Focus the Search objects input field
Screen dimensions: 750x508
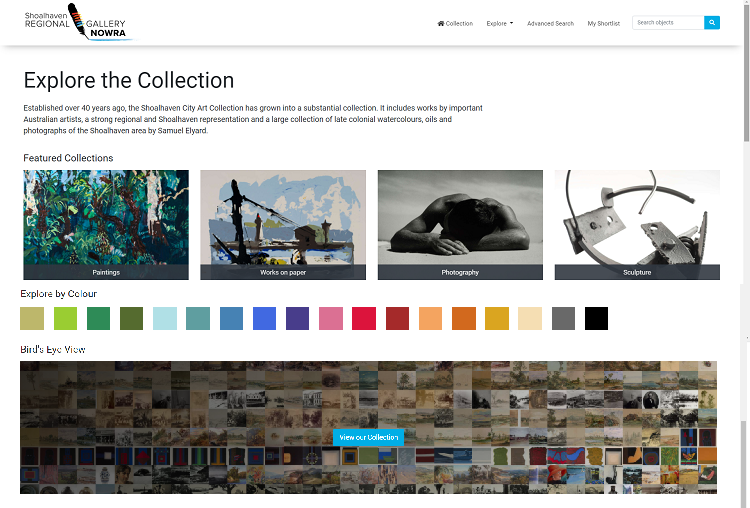tap(668, 22)
